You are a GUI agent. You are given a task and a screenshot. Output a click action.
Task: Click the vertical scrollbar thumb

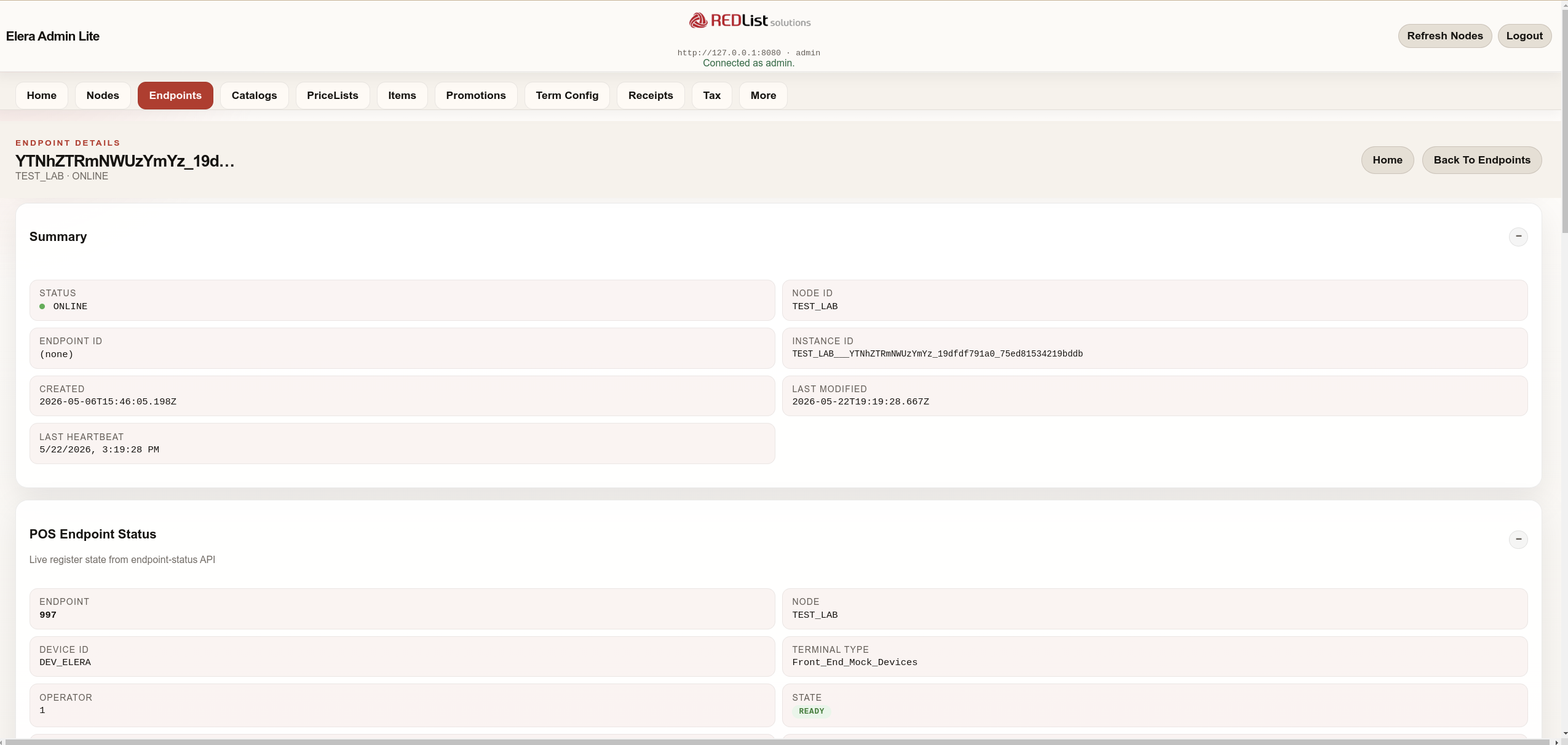1564,120
